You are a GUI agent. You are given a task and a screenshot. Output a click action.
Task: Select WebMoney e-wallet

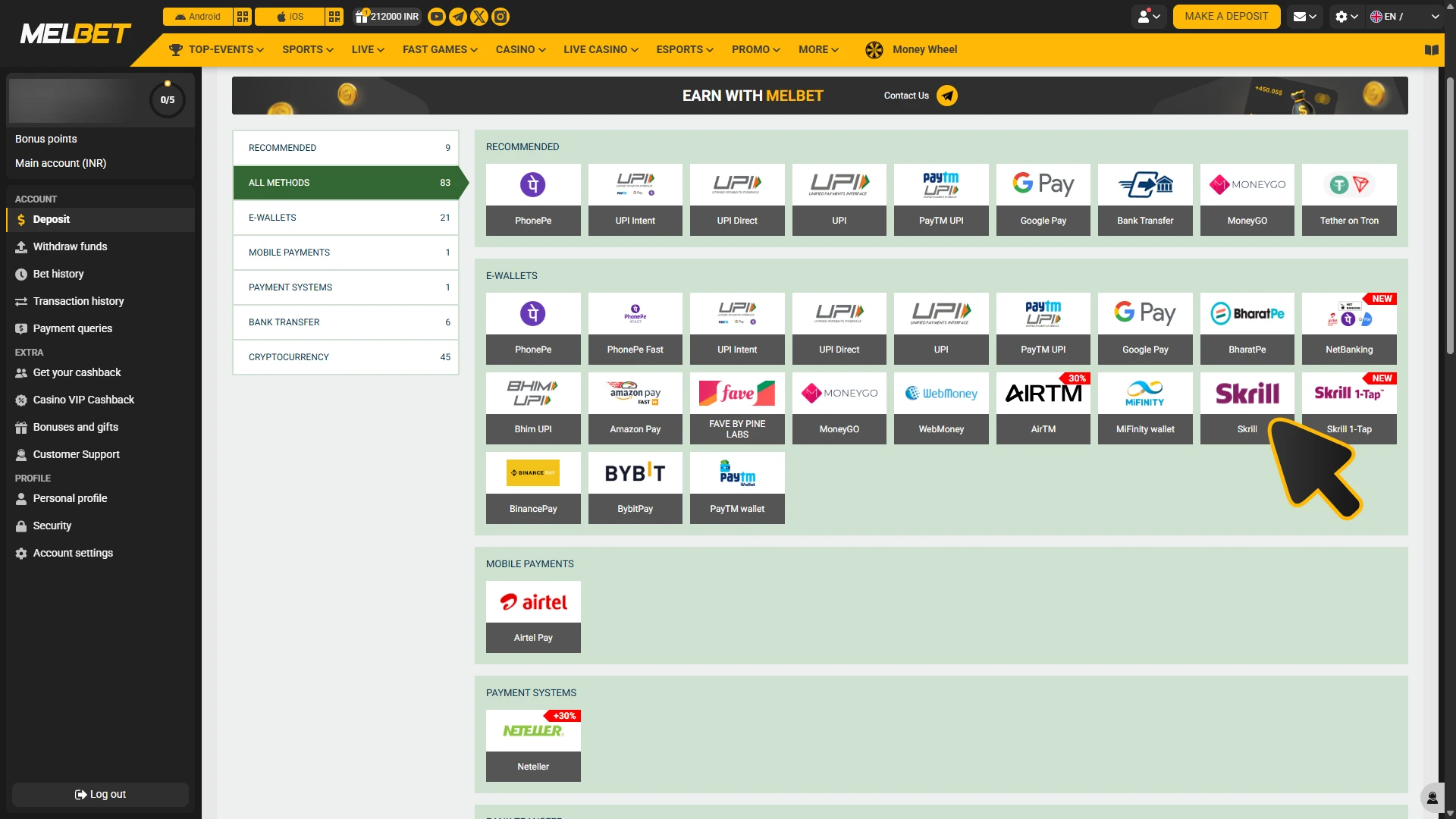pyautogui.click(x=941, y=408)
